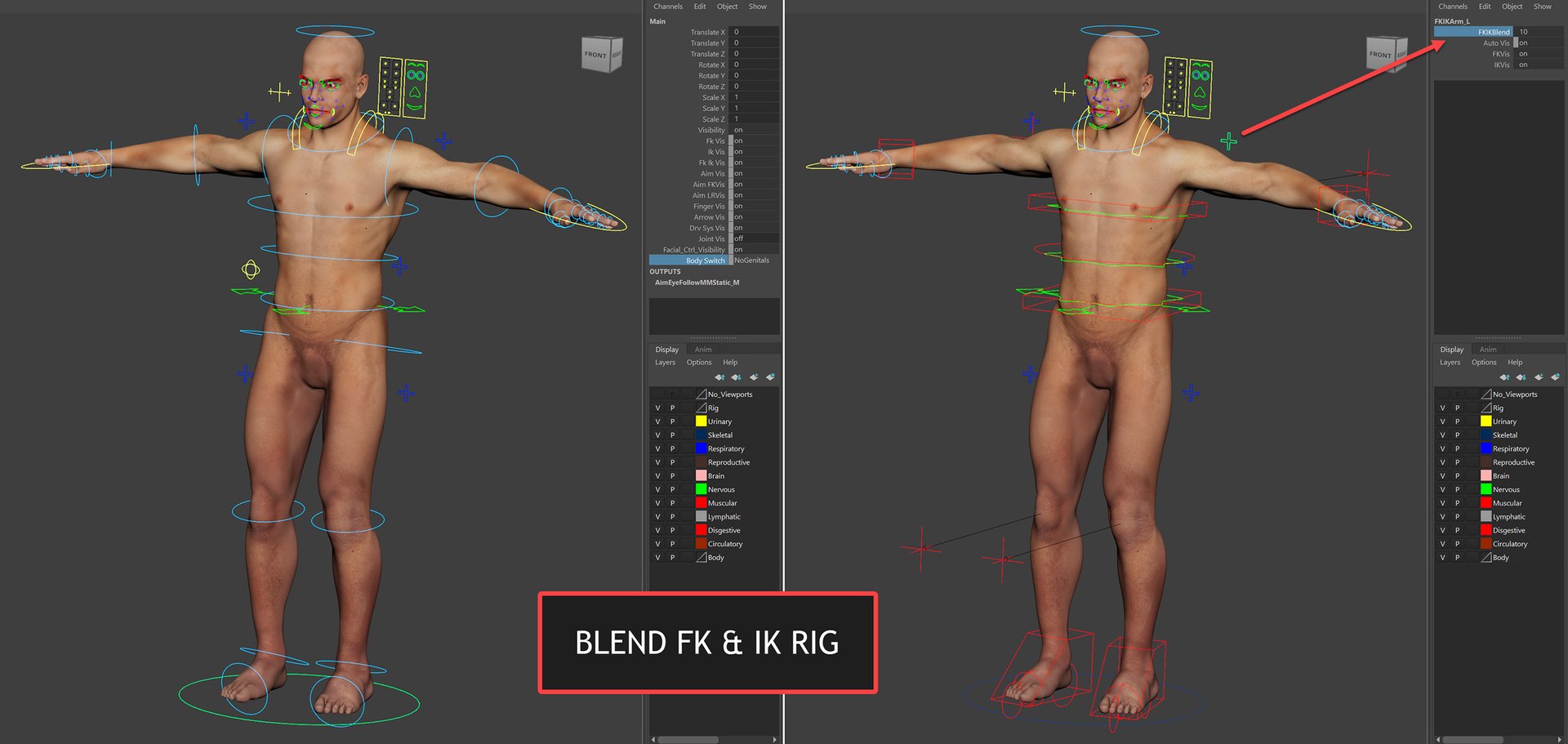Select the yellow orbit control beside left model's waist
The height and width of the screenshot is (744, 1568).
251,270
